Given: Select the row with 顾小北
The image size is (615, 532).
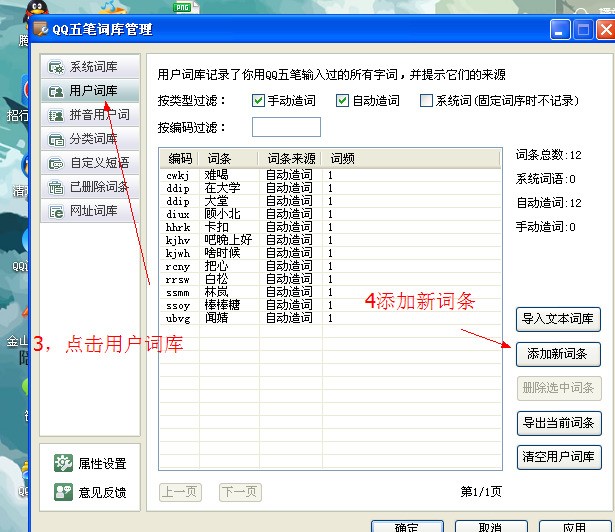Looking at the screenshot, I should pos(330,214).
